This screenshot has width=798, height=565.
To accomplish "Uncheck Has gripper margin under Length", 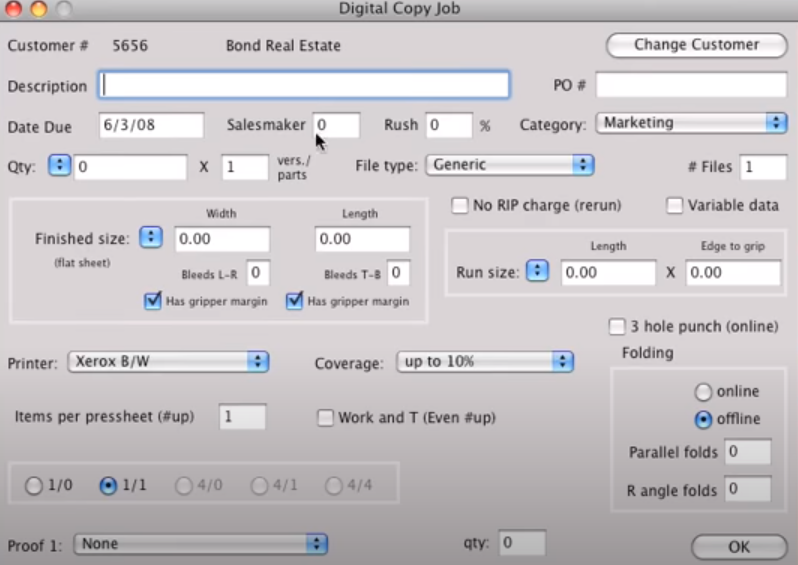I will click(x=294, y=301).
